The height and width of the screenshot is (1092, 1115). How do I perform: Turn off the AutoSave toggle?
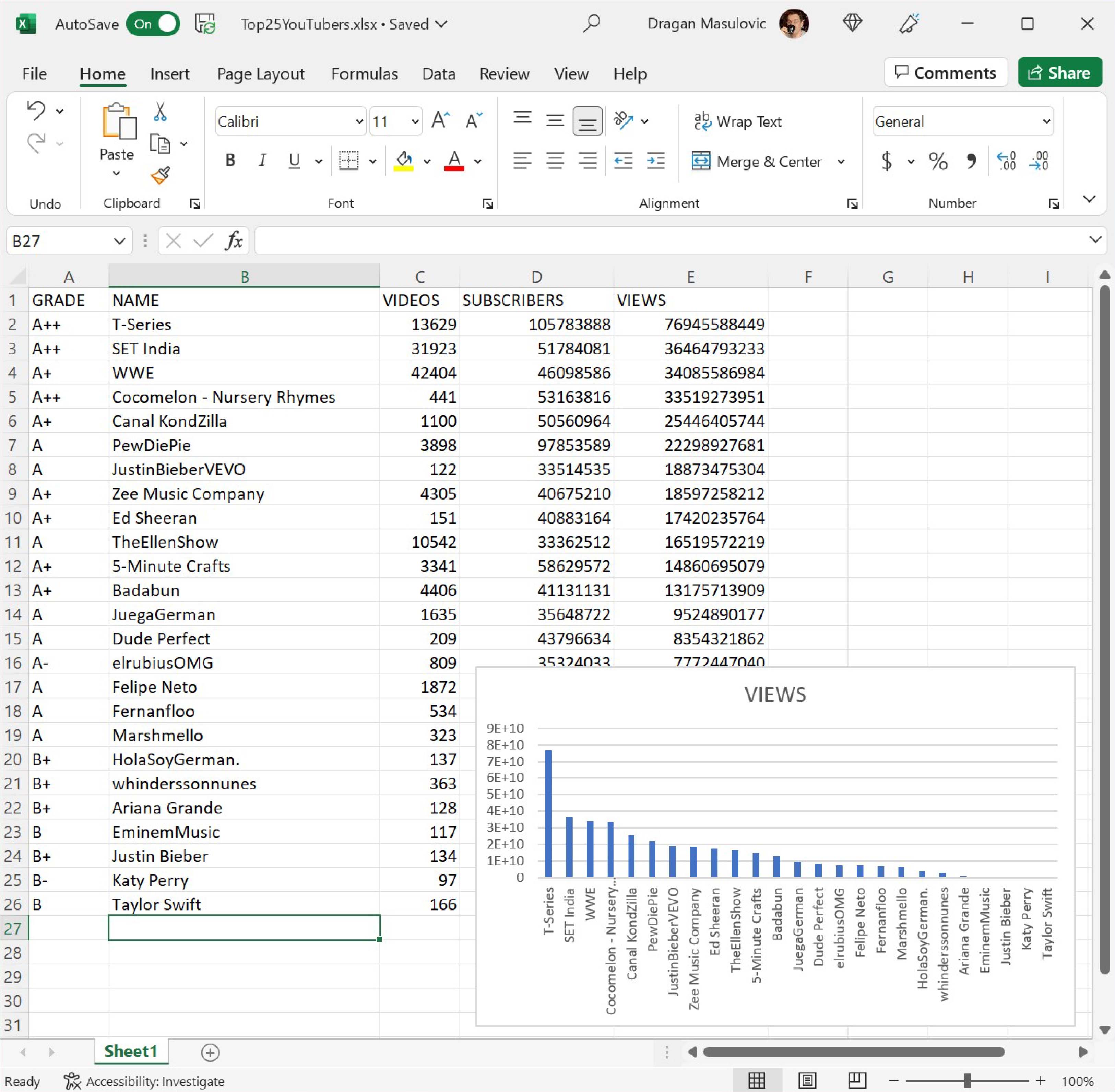(x=153, y=24)
